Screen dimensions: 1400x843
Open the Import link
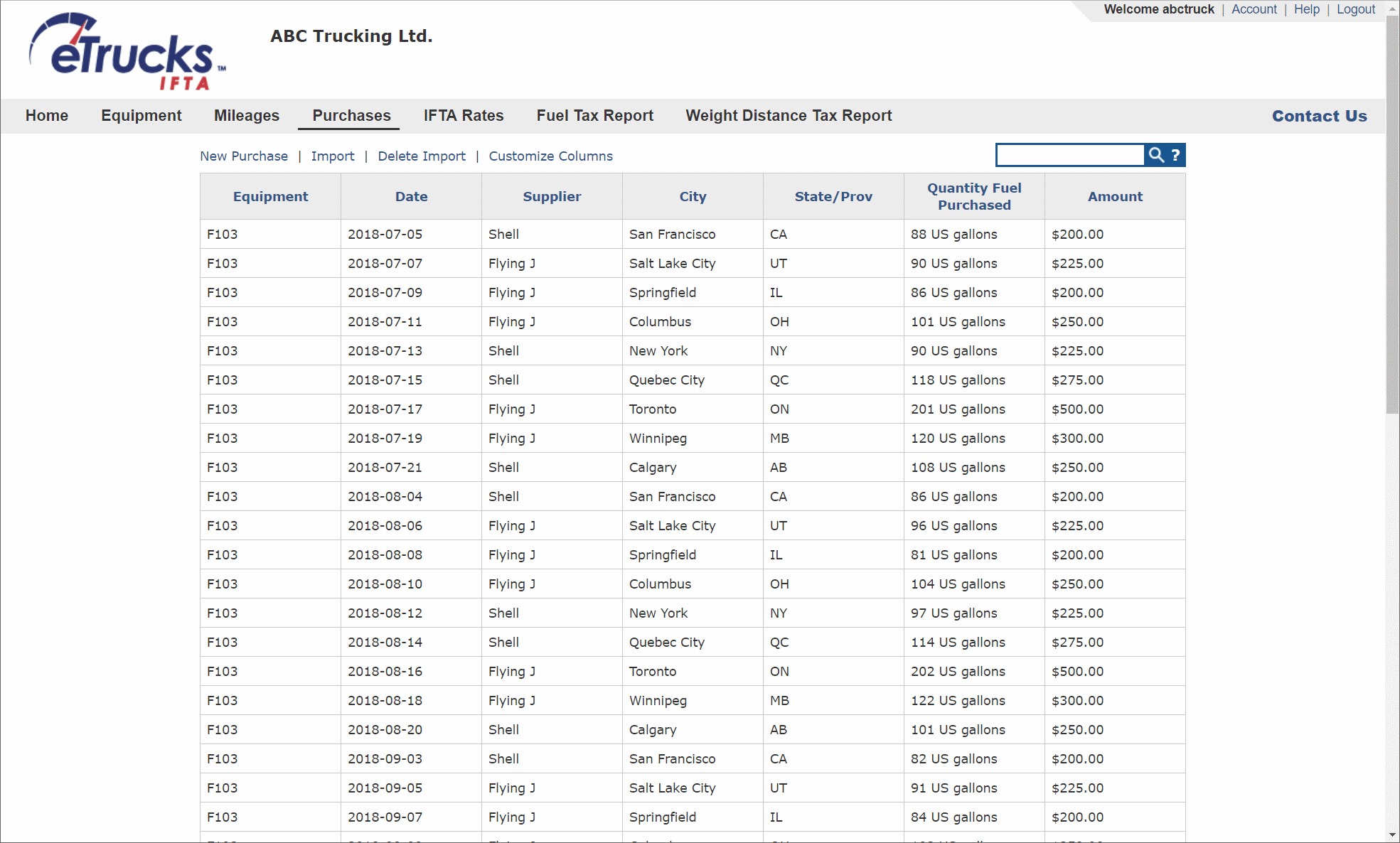tap(332, 156)
